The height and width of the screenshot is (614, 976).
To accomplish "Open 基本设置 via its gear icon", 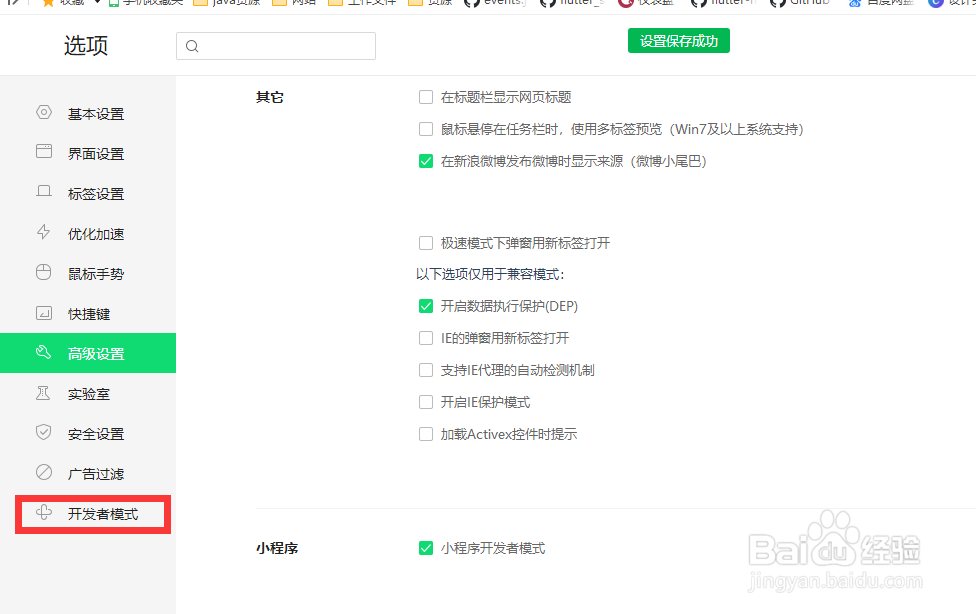I will click(x=44, y=113).
